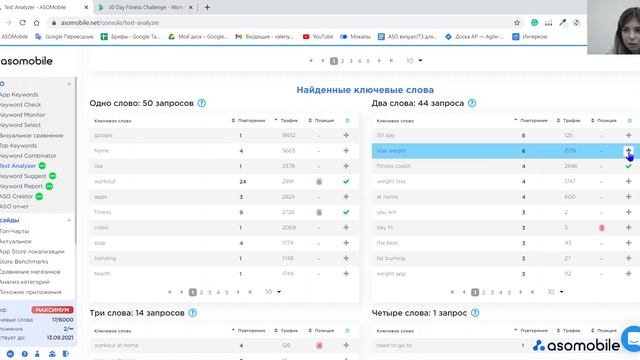
Task: Add 'at home' phrase via plus icon
Action: pos(629,197)
